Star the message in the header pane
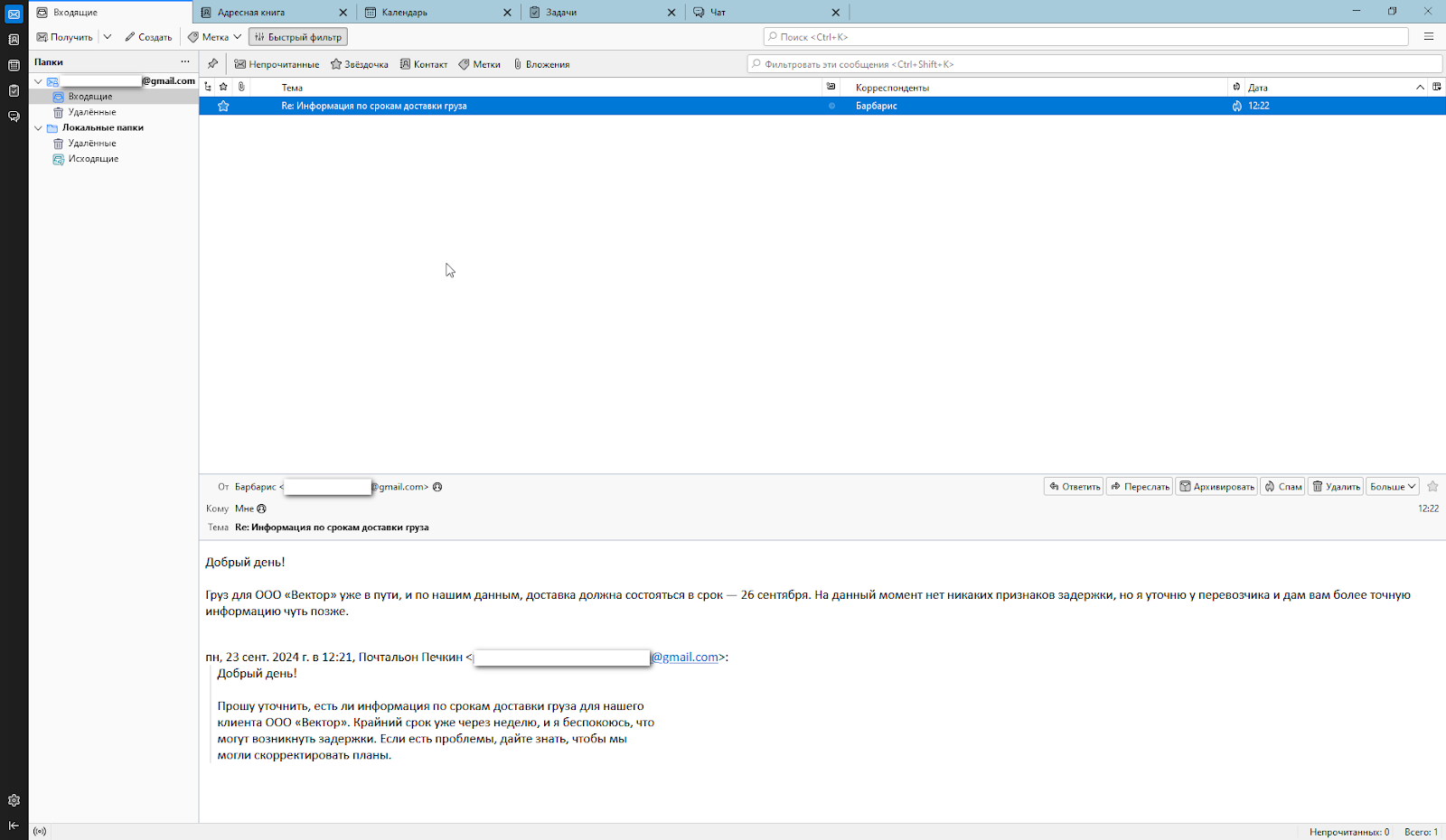 click(x=1432, y=487)
